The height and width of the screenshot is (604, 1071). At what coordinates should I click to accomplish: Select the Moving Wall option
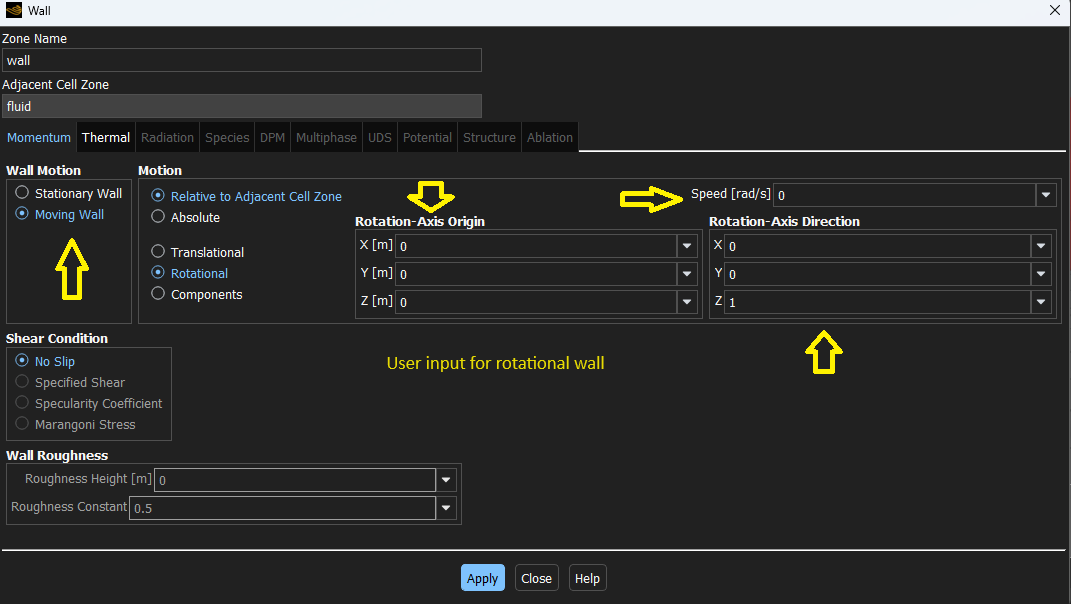(20, 214)
